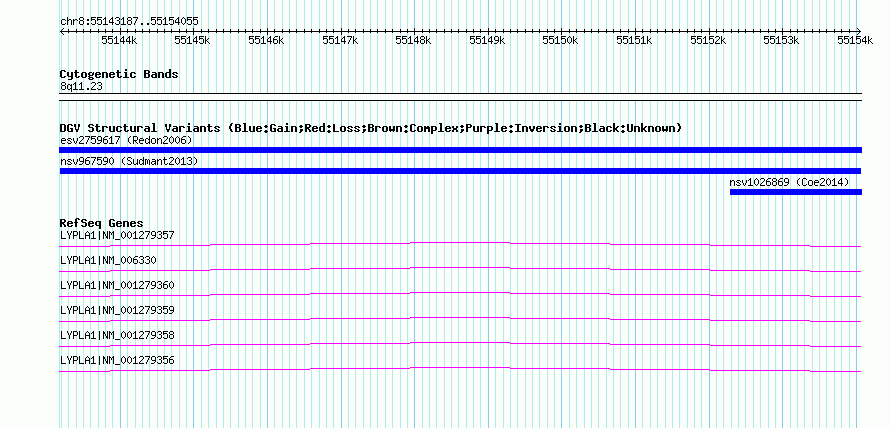Click the 55145k ruler tick label
890x428 pixels.
[x=192, y=40]
